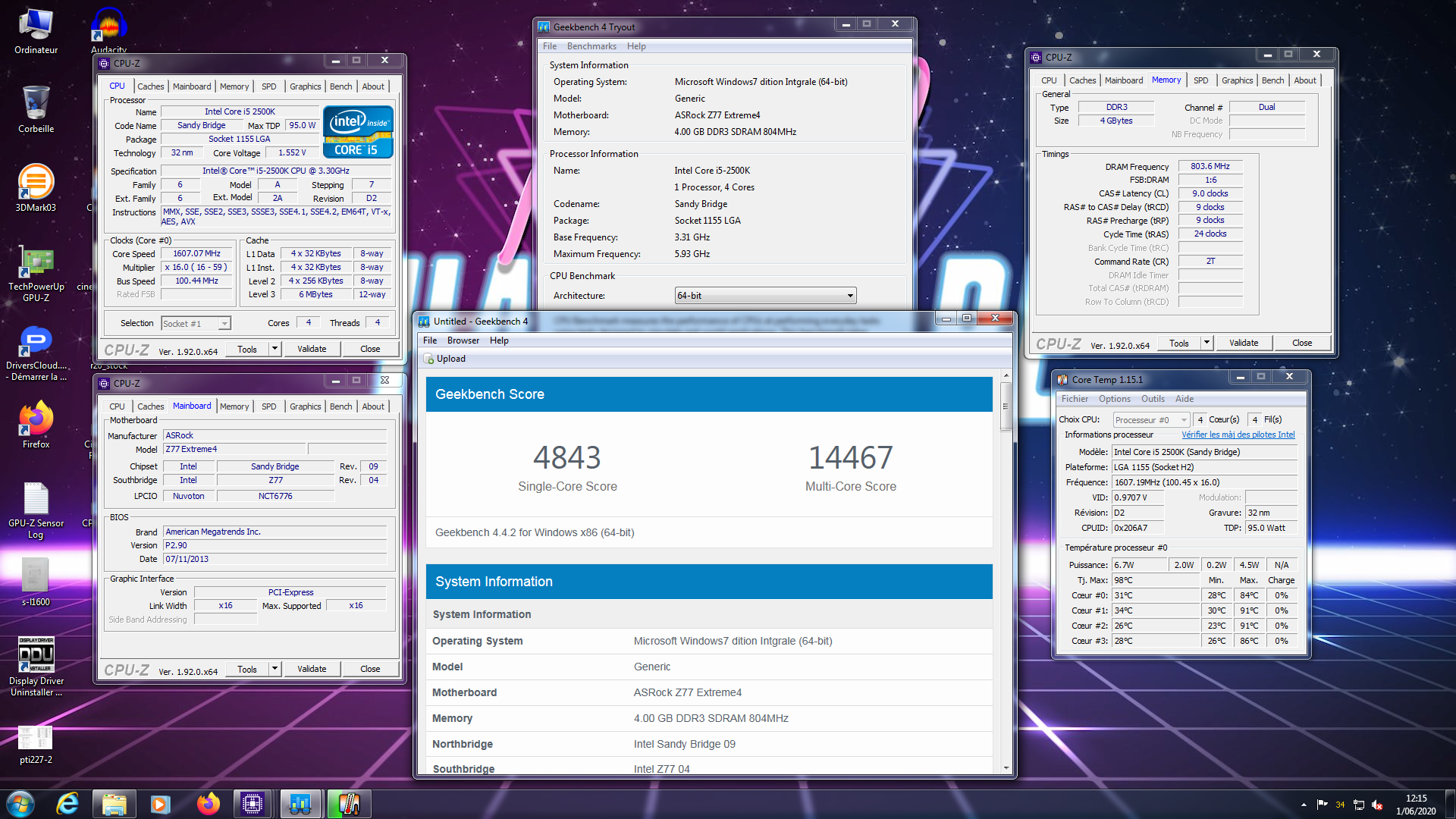This screenshot has height=819, width=1456.
Task: Click Close in top-left CPU-Z window
Action: click(370, 349)
